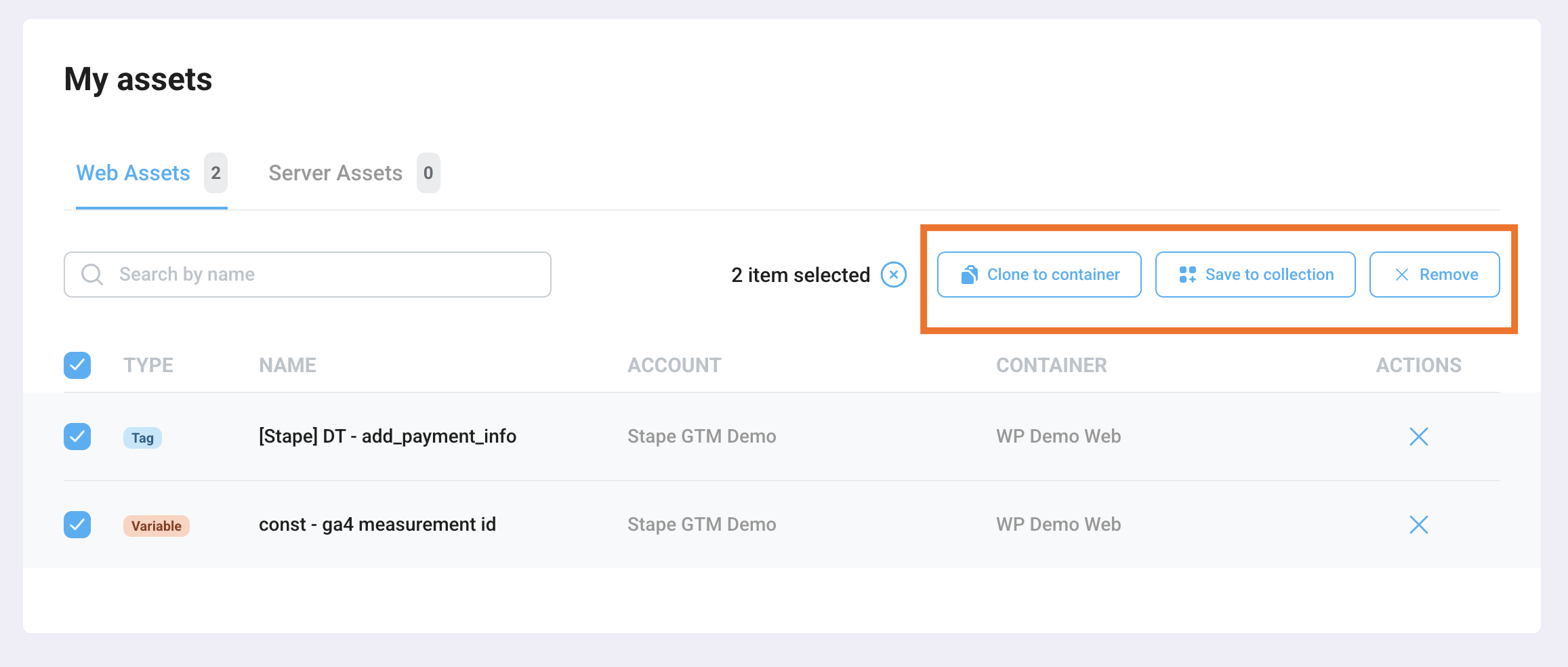1568x667 pixels.
Task: Toggle the select-all header checkbox
Action: 77,365
